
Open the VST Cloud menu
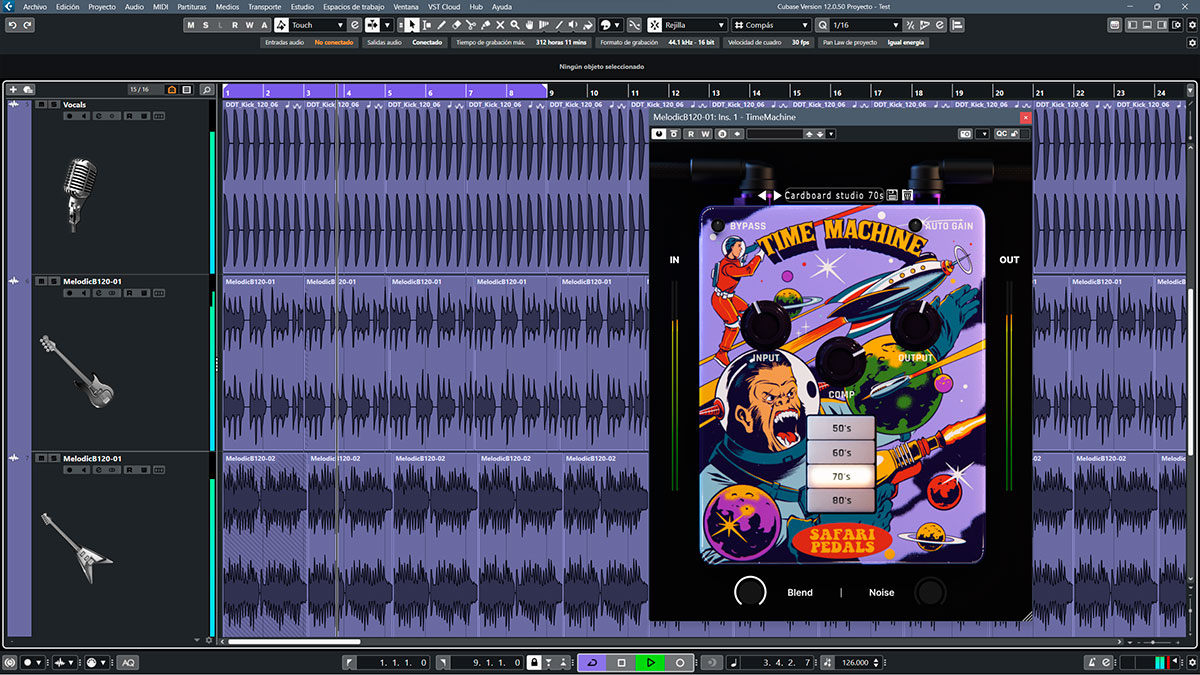tap(444, 7)
